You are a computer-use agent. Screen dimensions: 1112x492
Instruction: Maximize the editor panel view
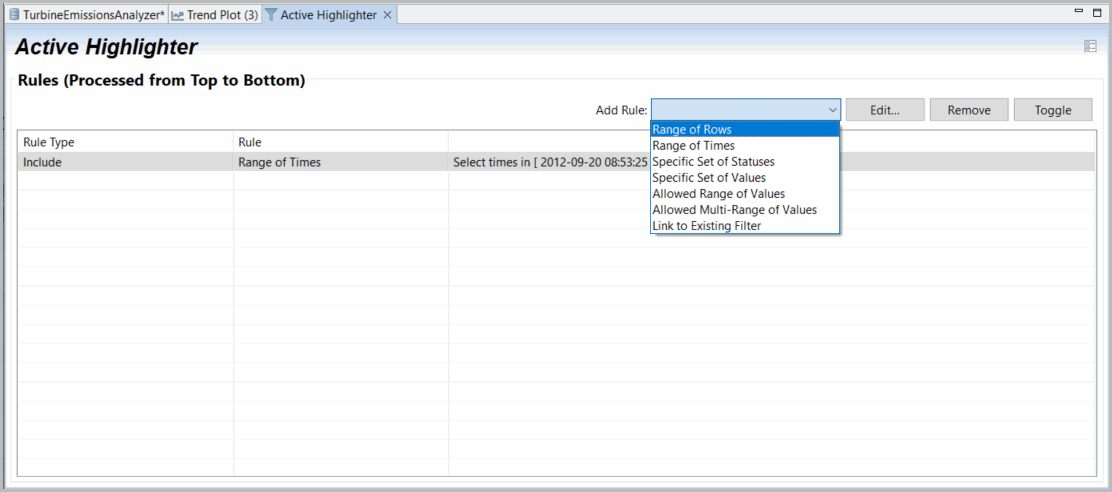(1098, 11)
